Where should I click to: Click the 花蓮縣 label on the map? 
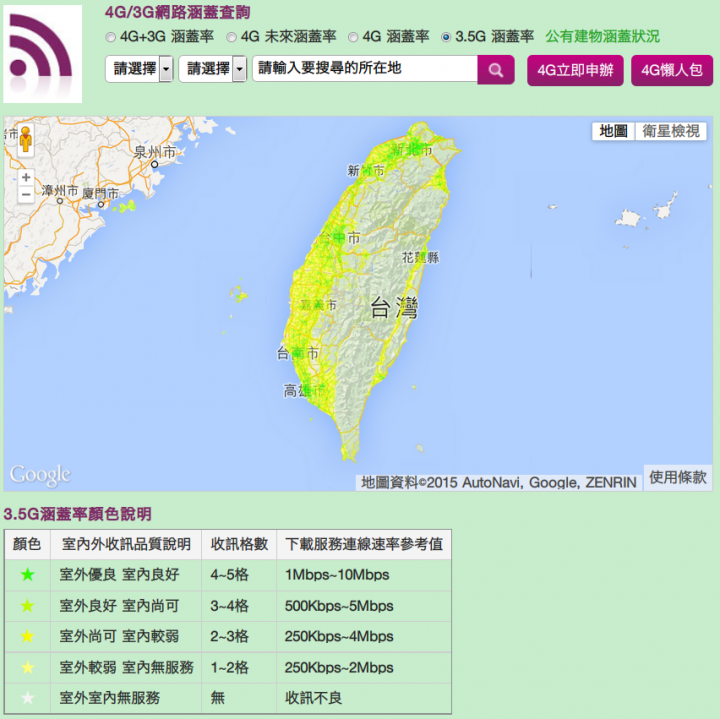click(x=421, y=258)
